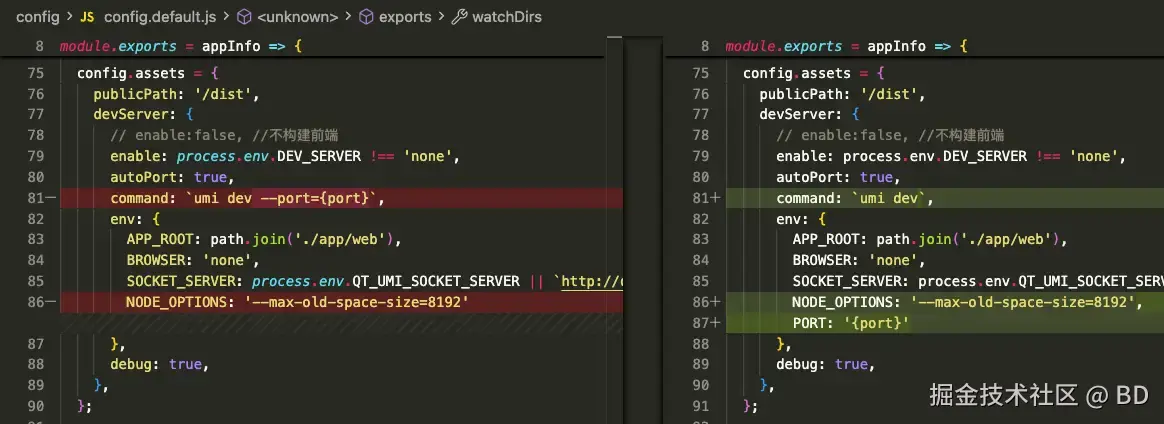Click autoPort: true in right pane
The width and height of the screenshot is (1164, 424).
[838, 177]
